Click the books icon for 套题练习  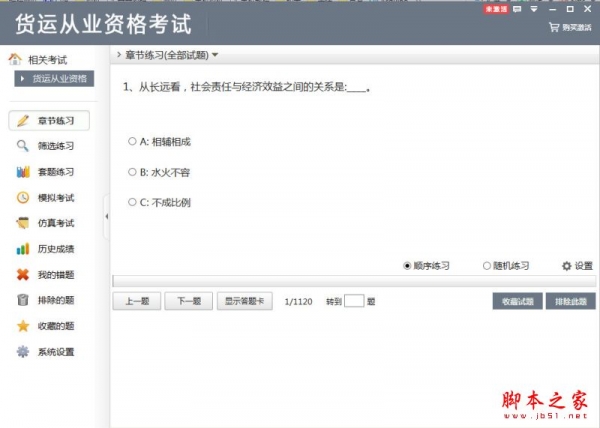pos(23,172)
